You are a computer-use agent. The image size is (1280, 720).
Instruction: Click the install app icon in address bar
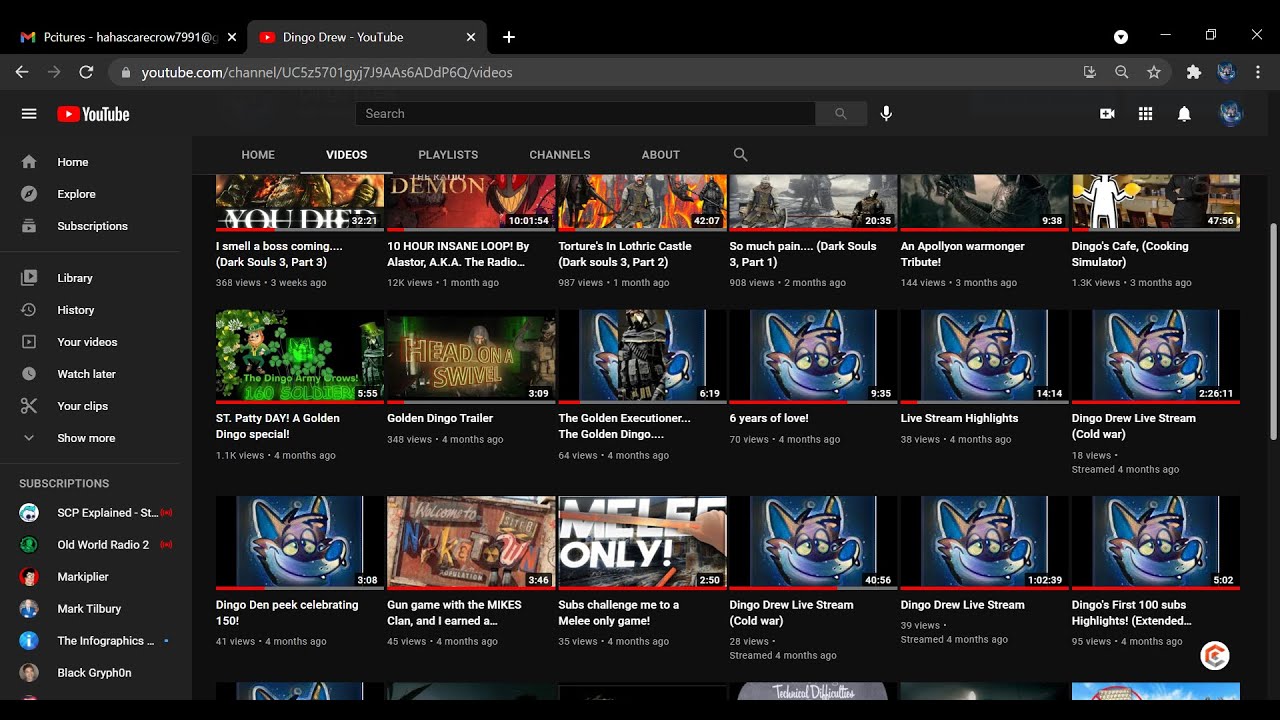[x=1090, y=72]
